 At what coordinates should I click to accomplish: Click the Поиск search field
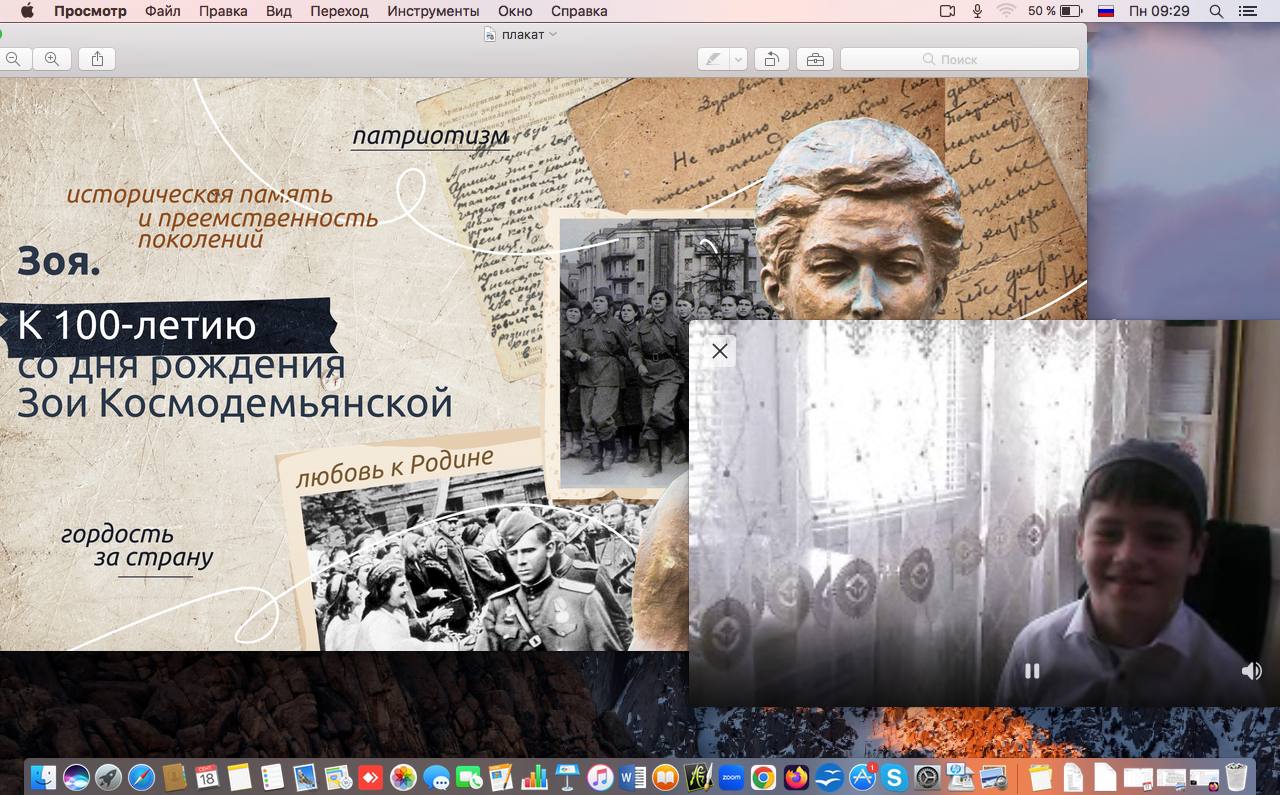tap(960, 59)
